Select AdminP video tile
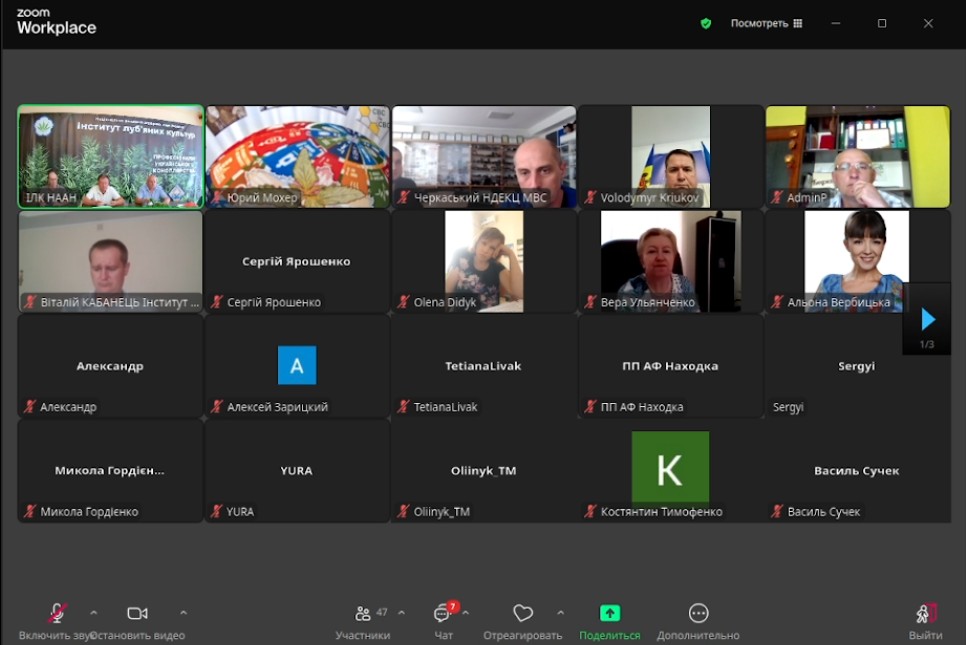Image resolution: width=966 pixels, height=645 pixels. point(858,156)
